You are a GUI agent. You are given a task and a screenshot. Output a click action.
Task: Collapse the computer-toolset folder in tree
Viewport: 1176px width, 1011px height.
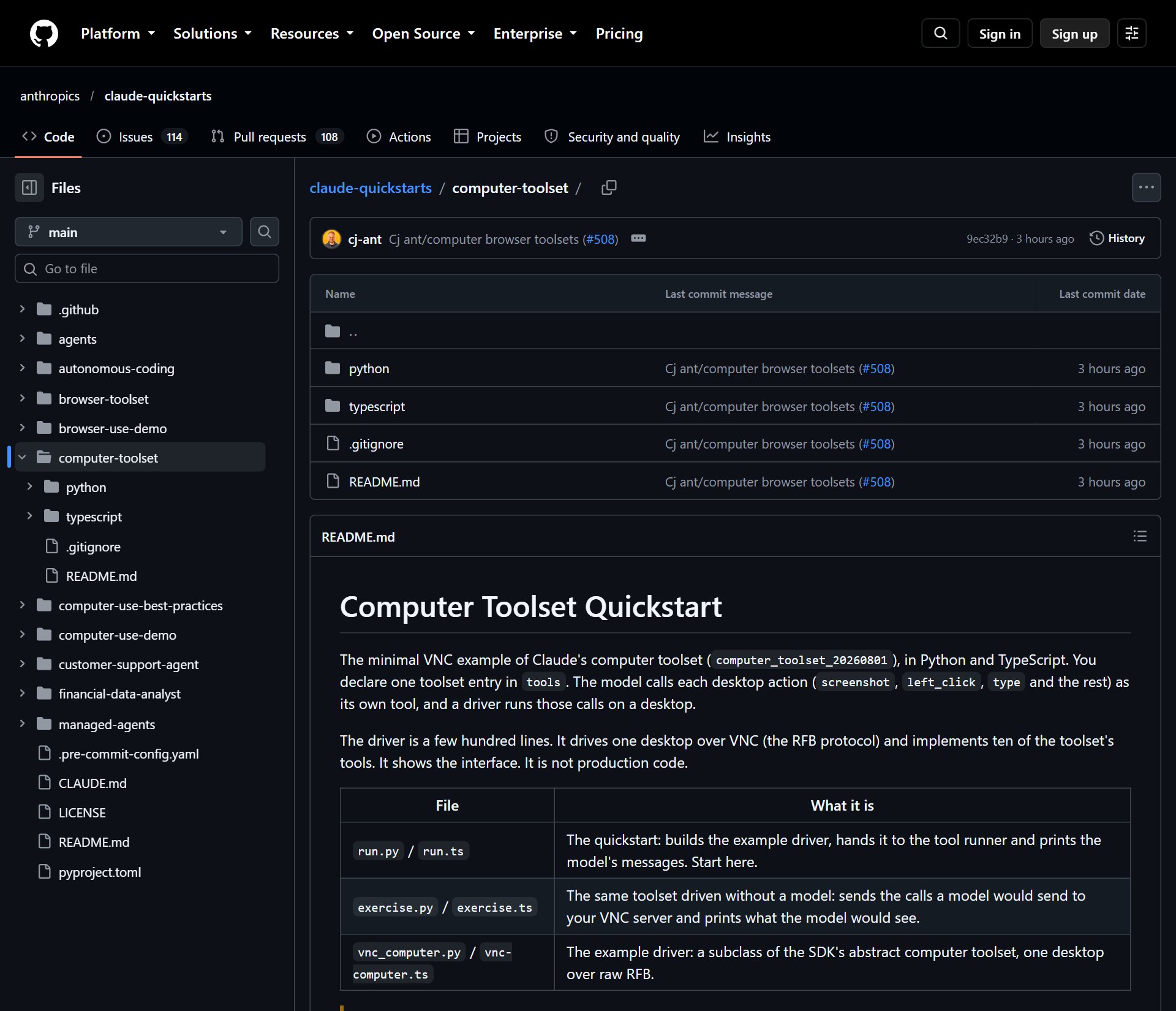(x=22, y=457)
